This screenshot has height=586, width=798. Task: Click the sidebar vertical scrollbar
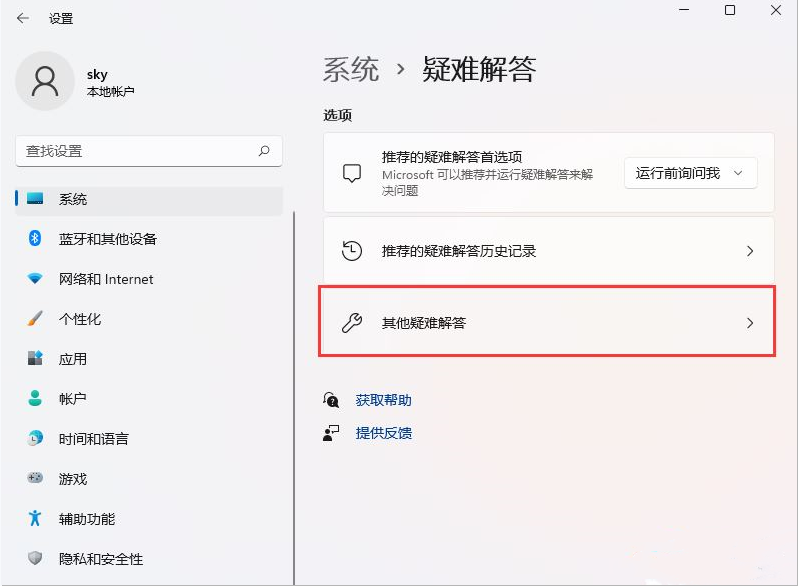294,397
